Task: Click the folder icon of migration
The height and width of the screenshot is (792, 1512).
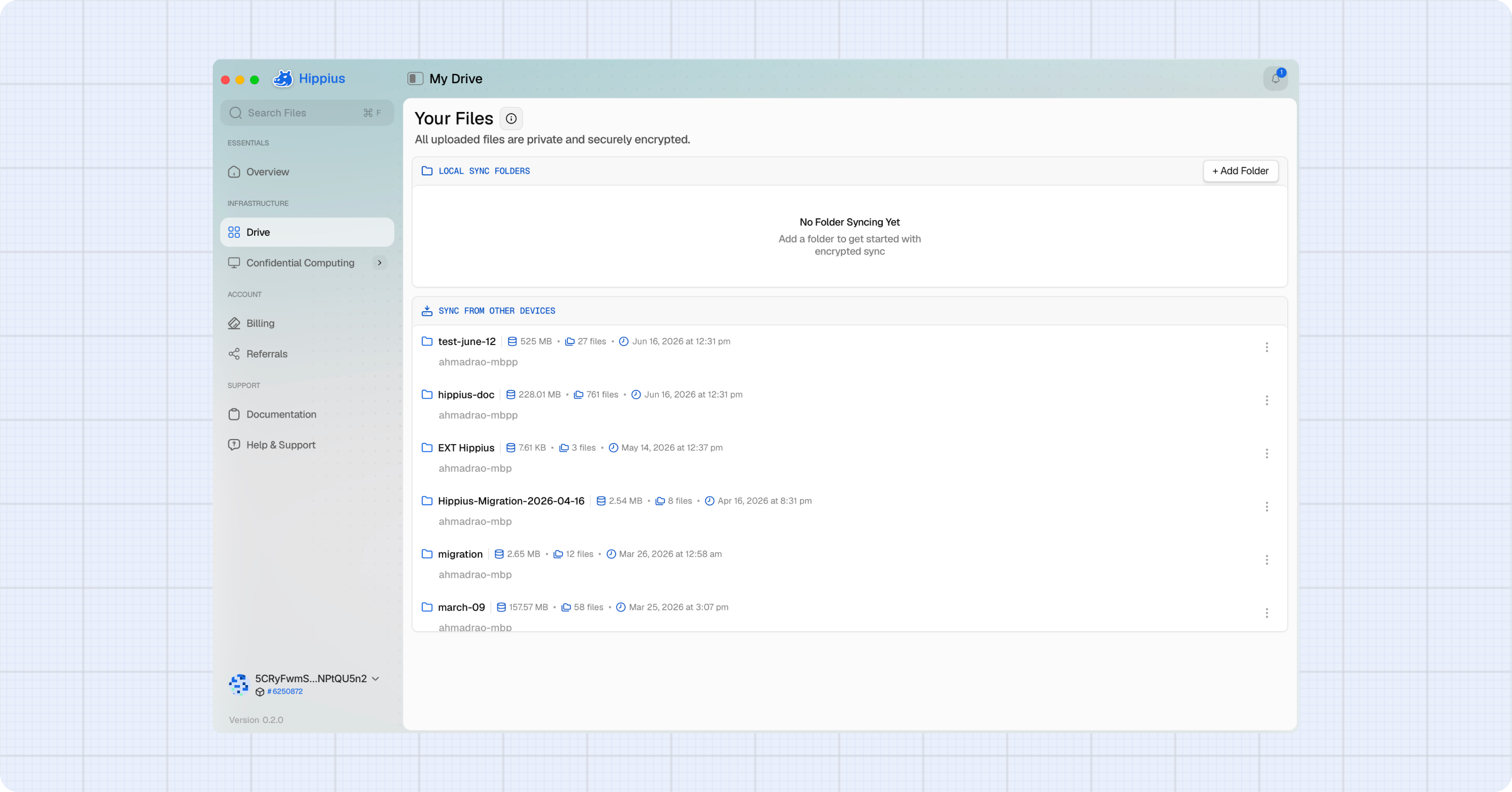Action: pos(427,554)
